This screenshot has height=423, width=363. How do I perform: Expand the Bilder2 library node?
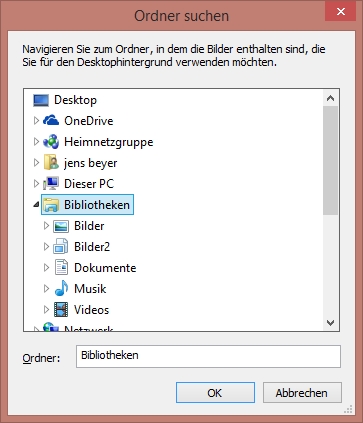click(x=46, y=247)
